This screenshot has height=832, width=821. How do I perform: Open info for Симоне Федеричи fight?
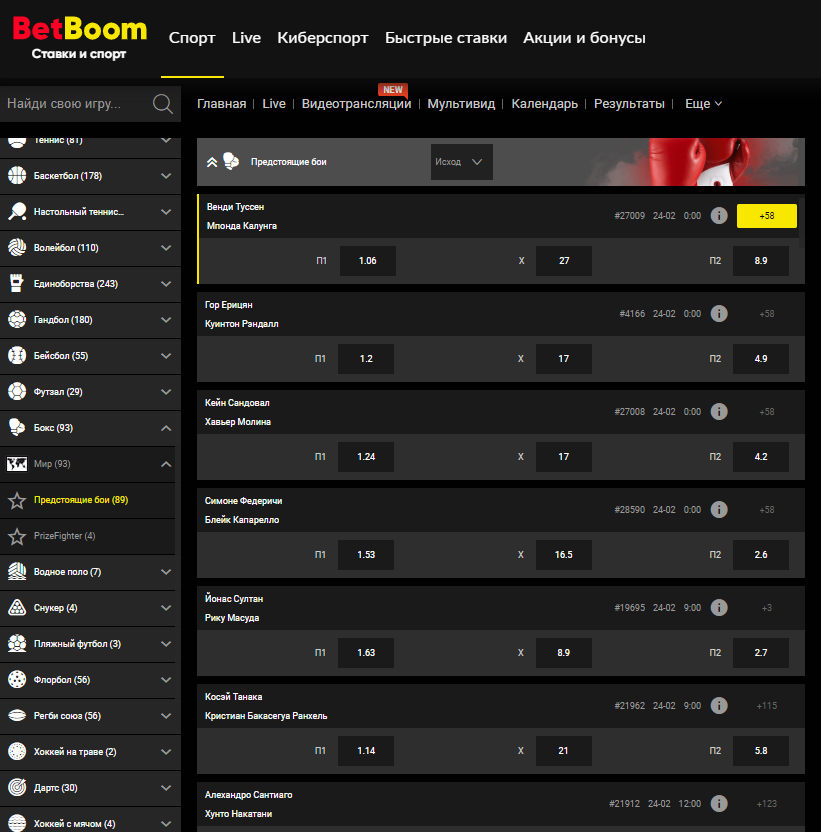[x=719, y=509]
